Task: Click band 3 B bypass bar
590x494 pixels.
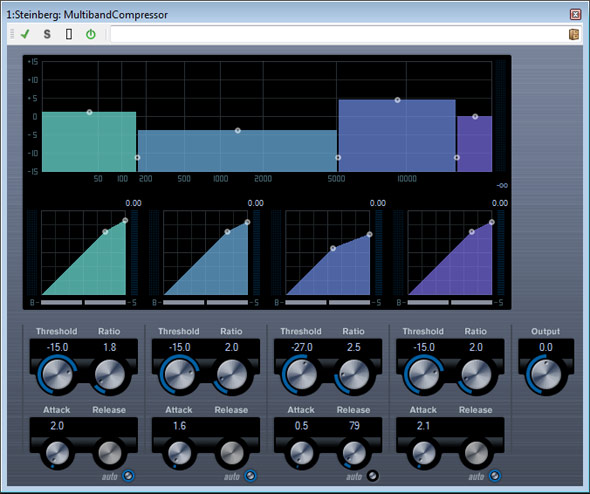Action: click(306, 302)
